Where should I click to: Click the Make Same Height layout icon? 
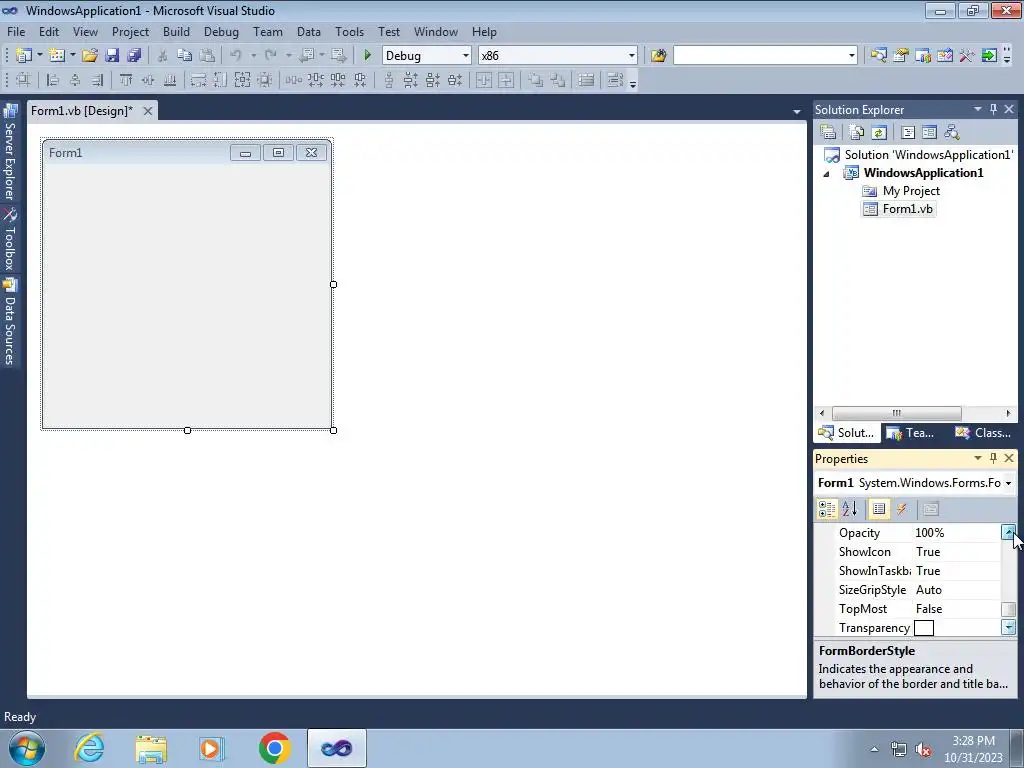click(220, 80)
